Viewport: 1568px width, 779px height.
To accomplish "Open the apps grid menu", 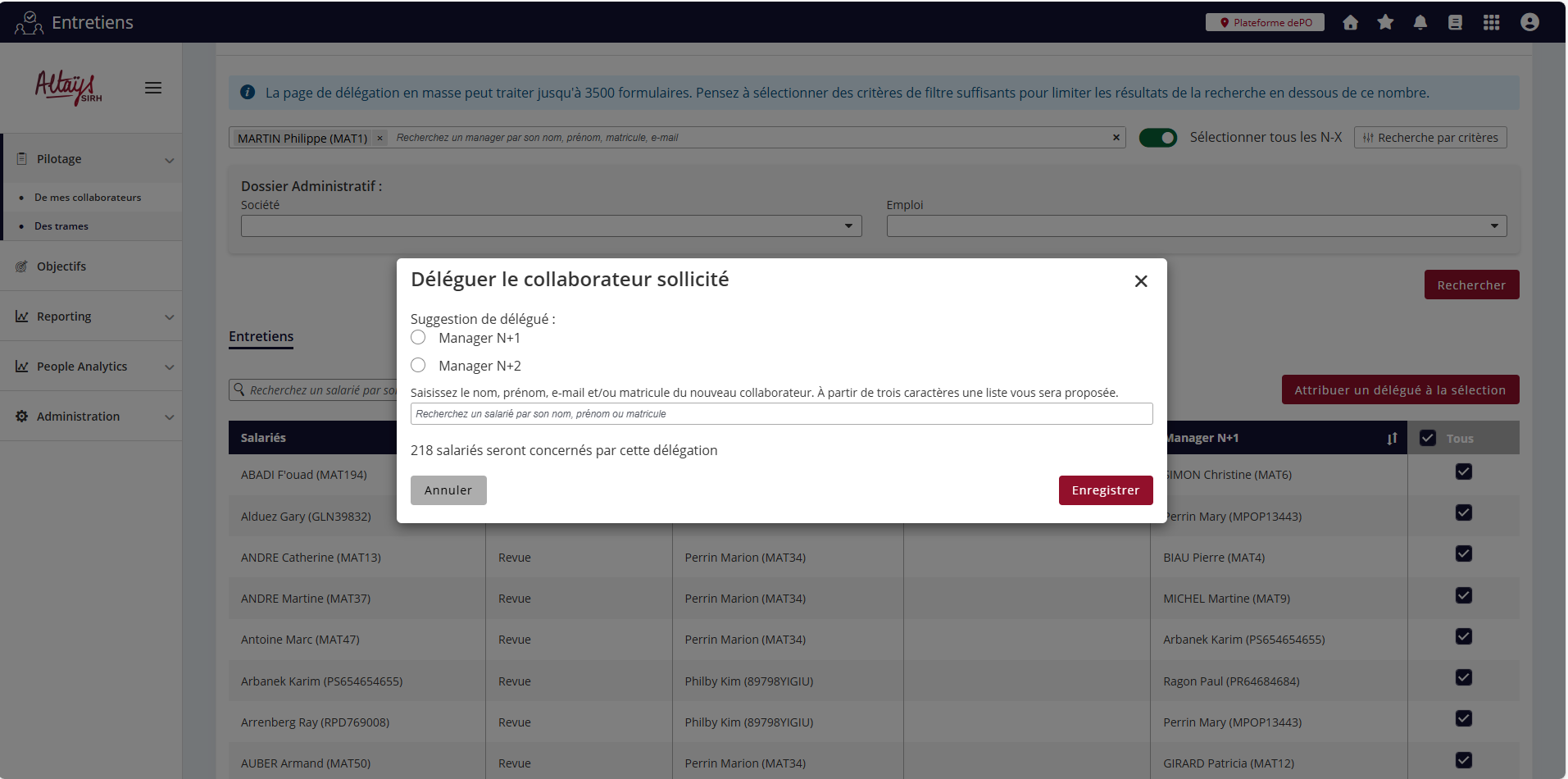I will pyautogui.click(x=1491, y=23).
